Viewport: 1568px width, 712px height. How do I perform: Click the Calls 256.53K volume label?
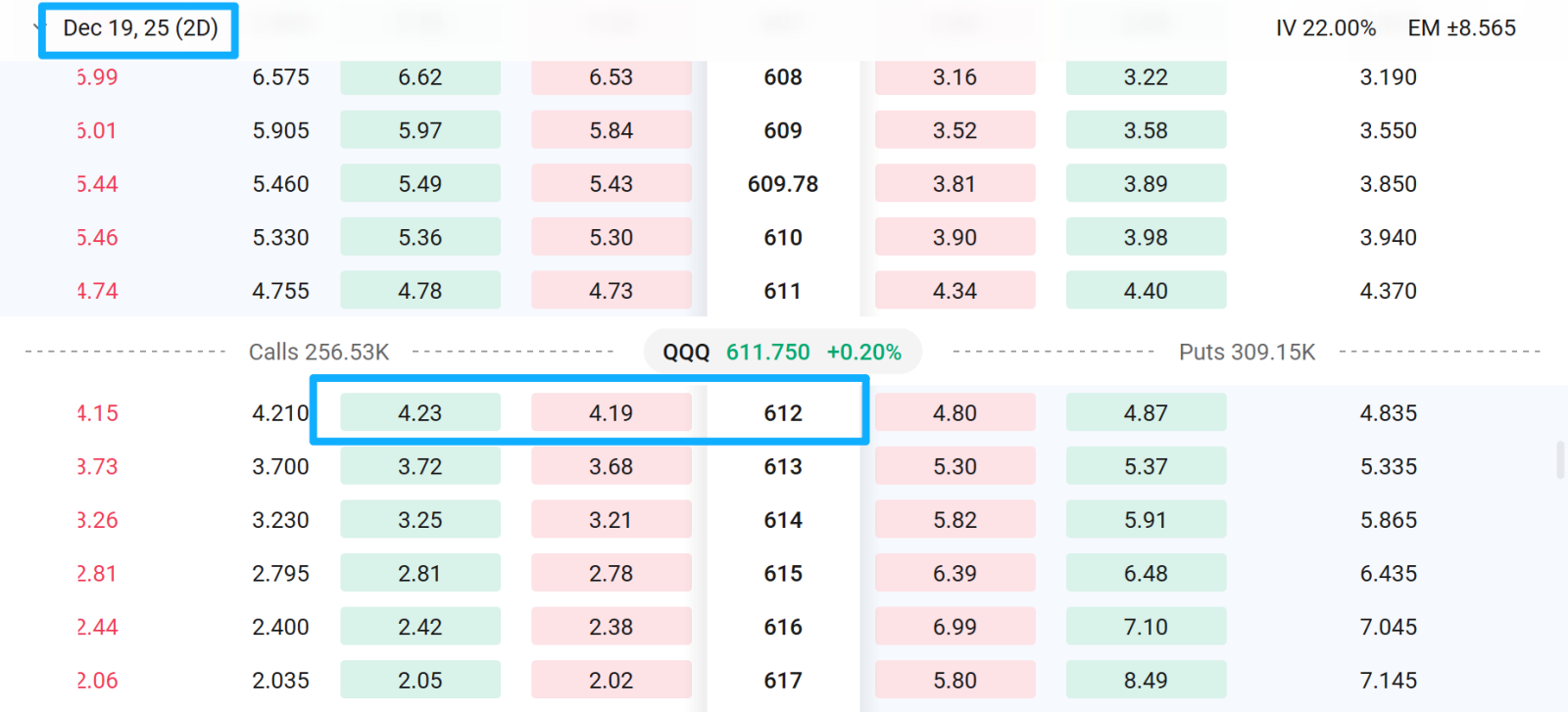[x=318, y=352]
